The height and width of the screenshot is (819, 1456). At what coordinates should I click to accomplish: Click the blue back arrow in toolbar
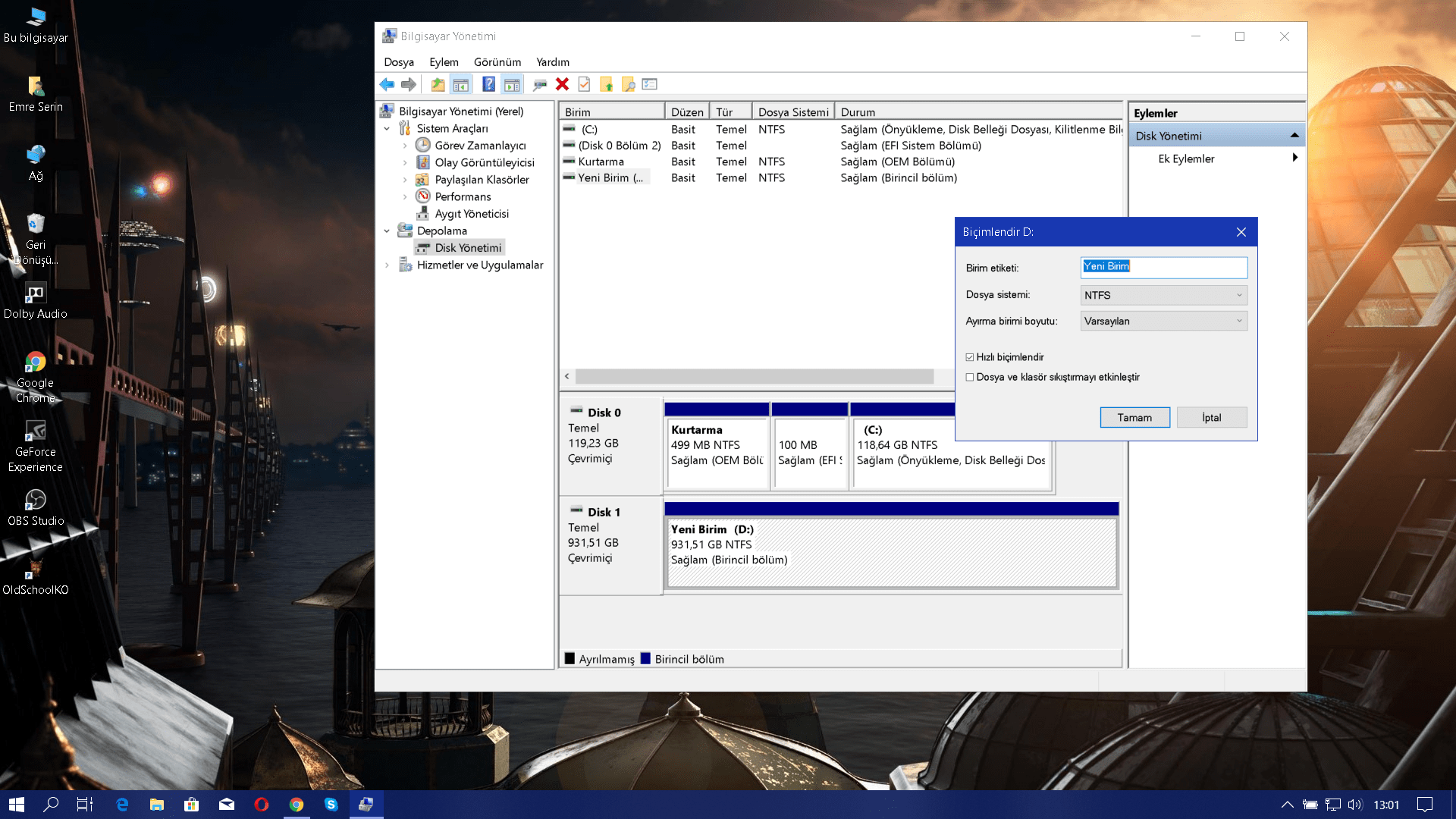tap(387, 84)
